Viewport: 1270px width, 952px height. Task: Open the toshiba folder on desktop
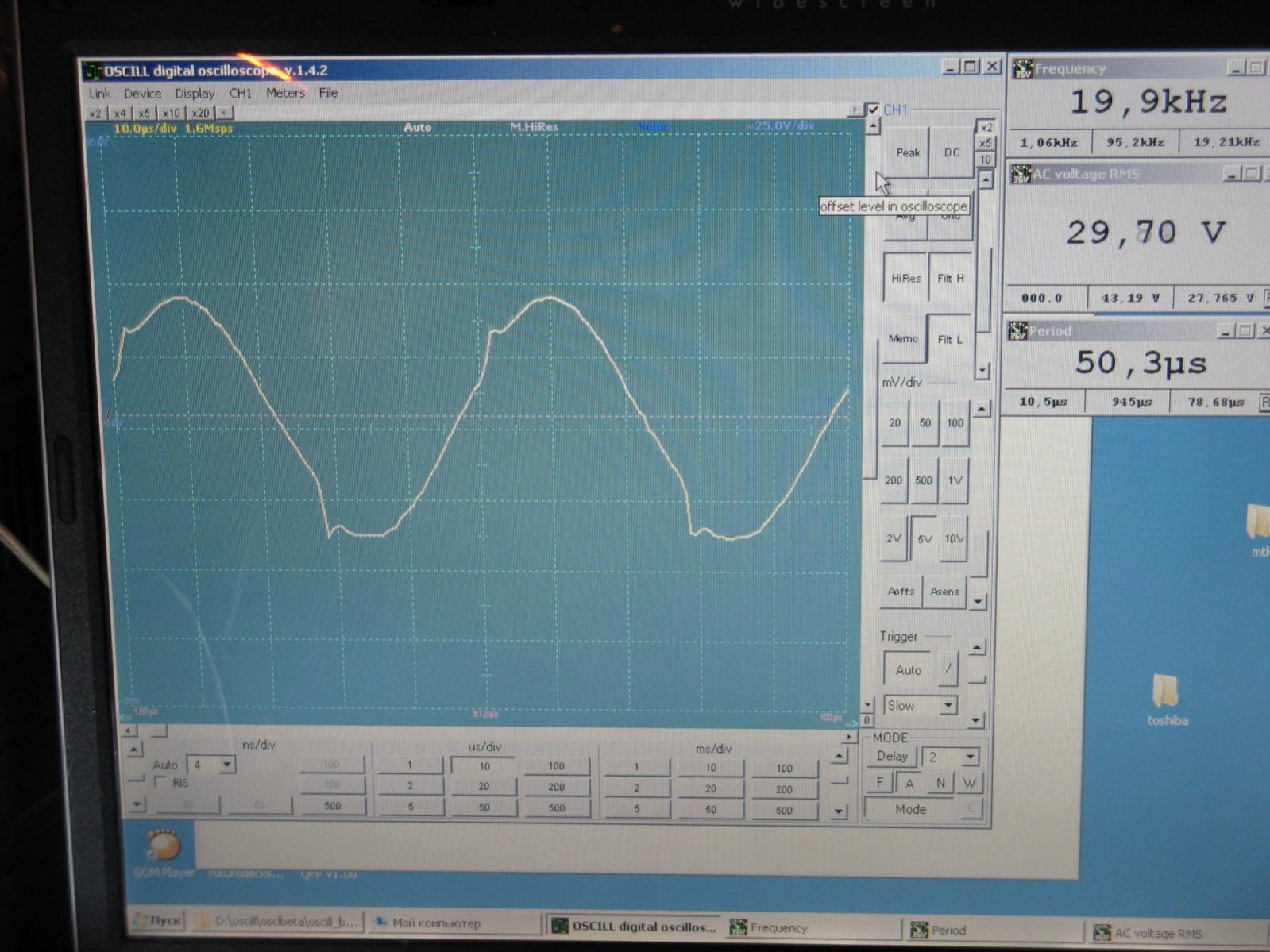coord(1167,700)
